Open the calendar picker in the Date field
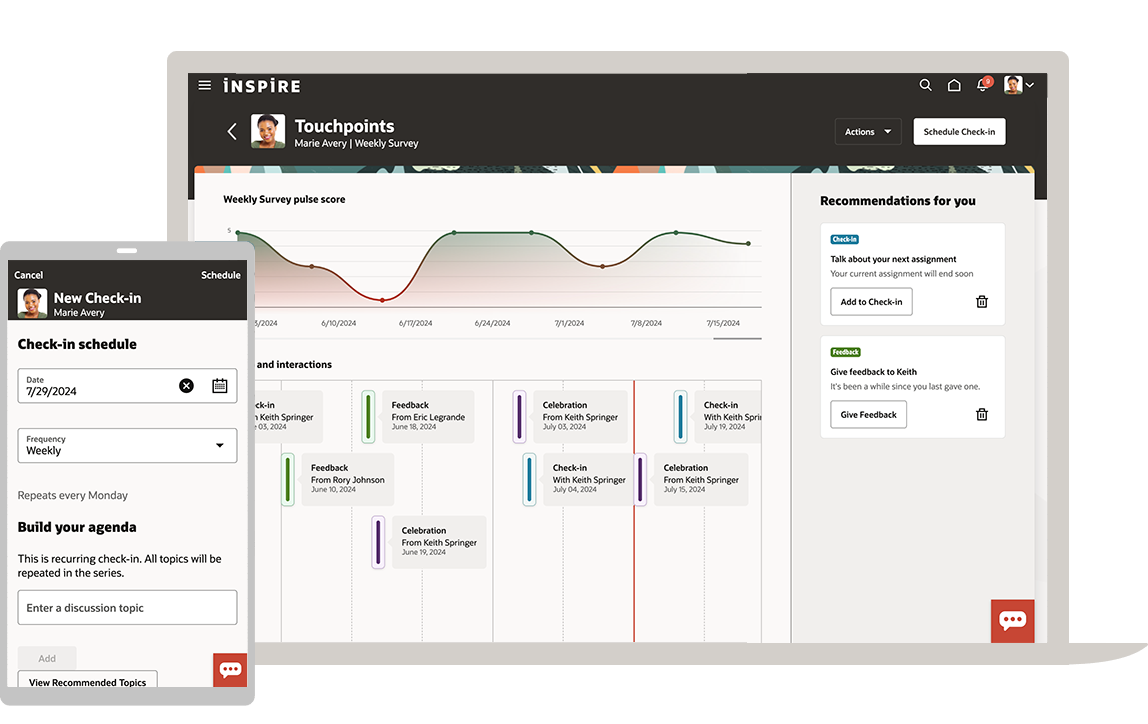 [219, 385]
